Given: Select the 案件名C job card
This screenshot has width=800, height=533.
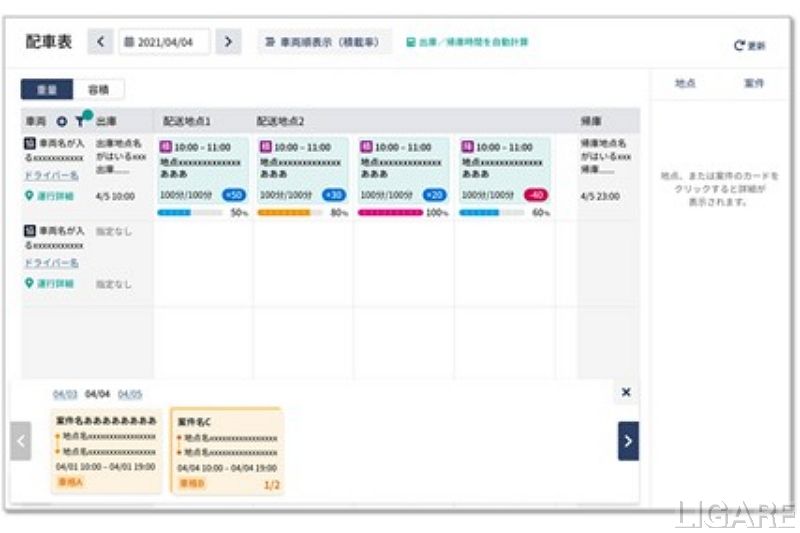Looking at the screenshot, I should (x=227, y=451).
